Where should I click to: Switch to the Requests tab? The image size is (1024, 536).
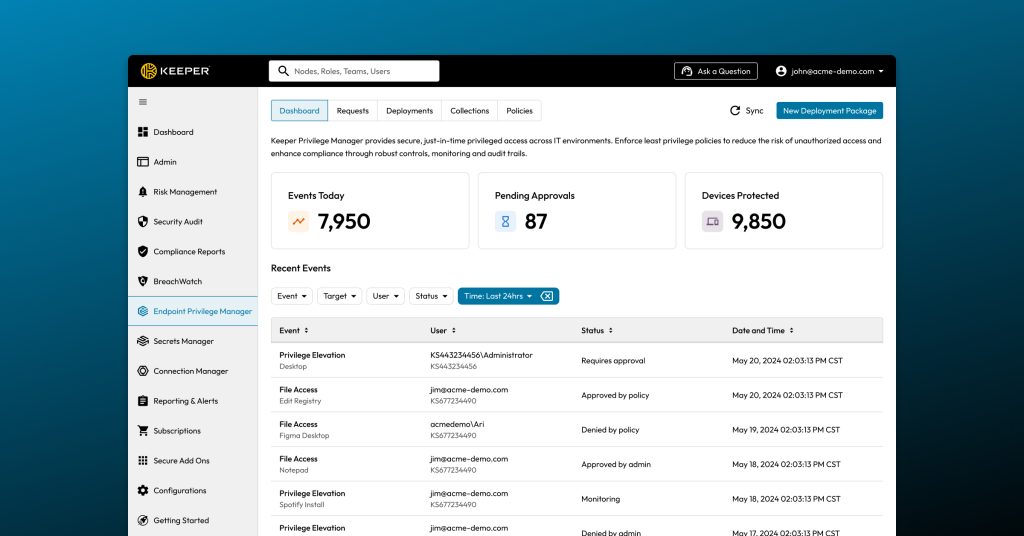[352, 111]
